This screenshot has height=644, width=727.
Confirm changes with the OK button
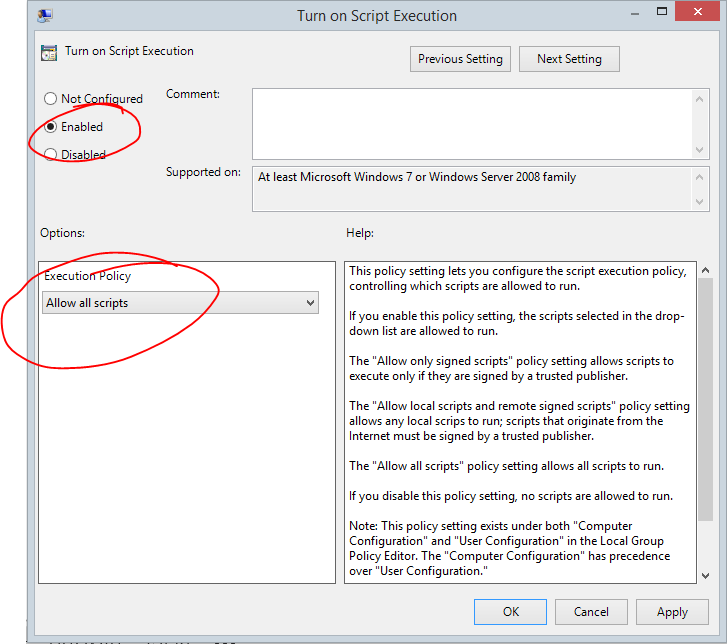(510, 612)
